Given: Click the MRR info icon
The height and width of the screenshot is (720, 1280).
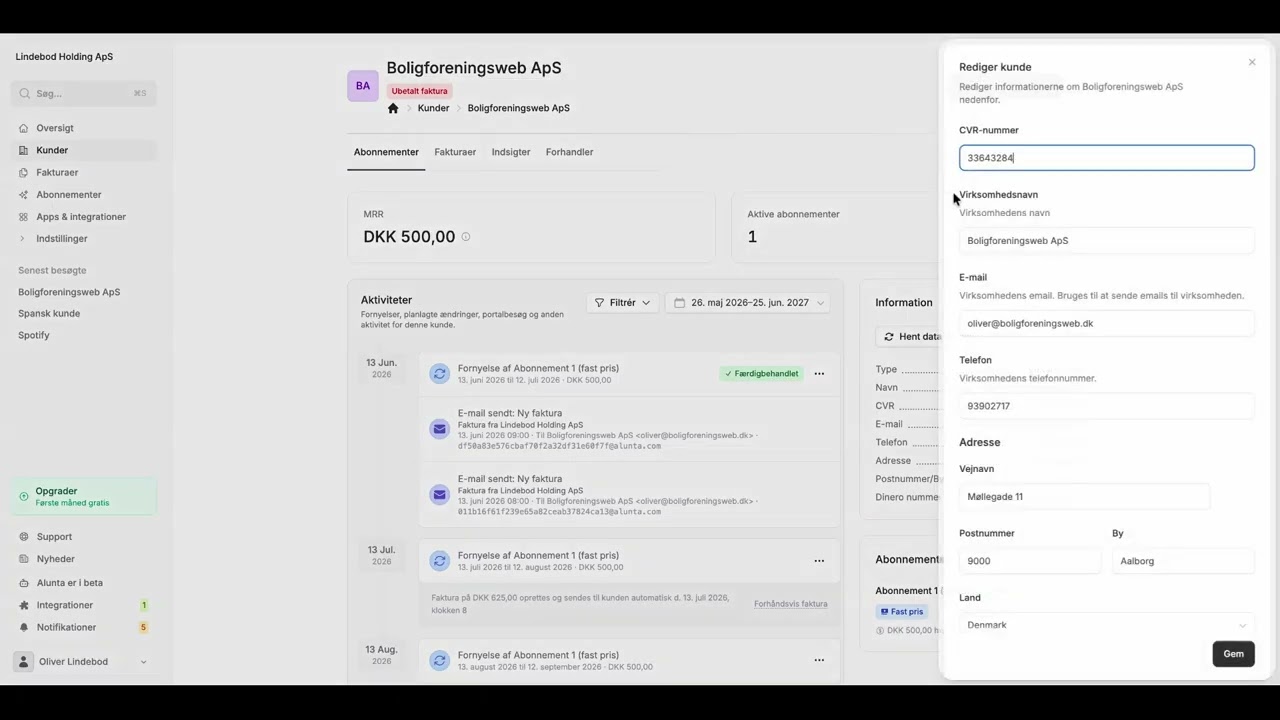Looking at the screenshot, I should tap(465, 237).
